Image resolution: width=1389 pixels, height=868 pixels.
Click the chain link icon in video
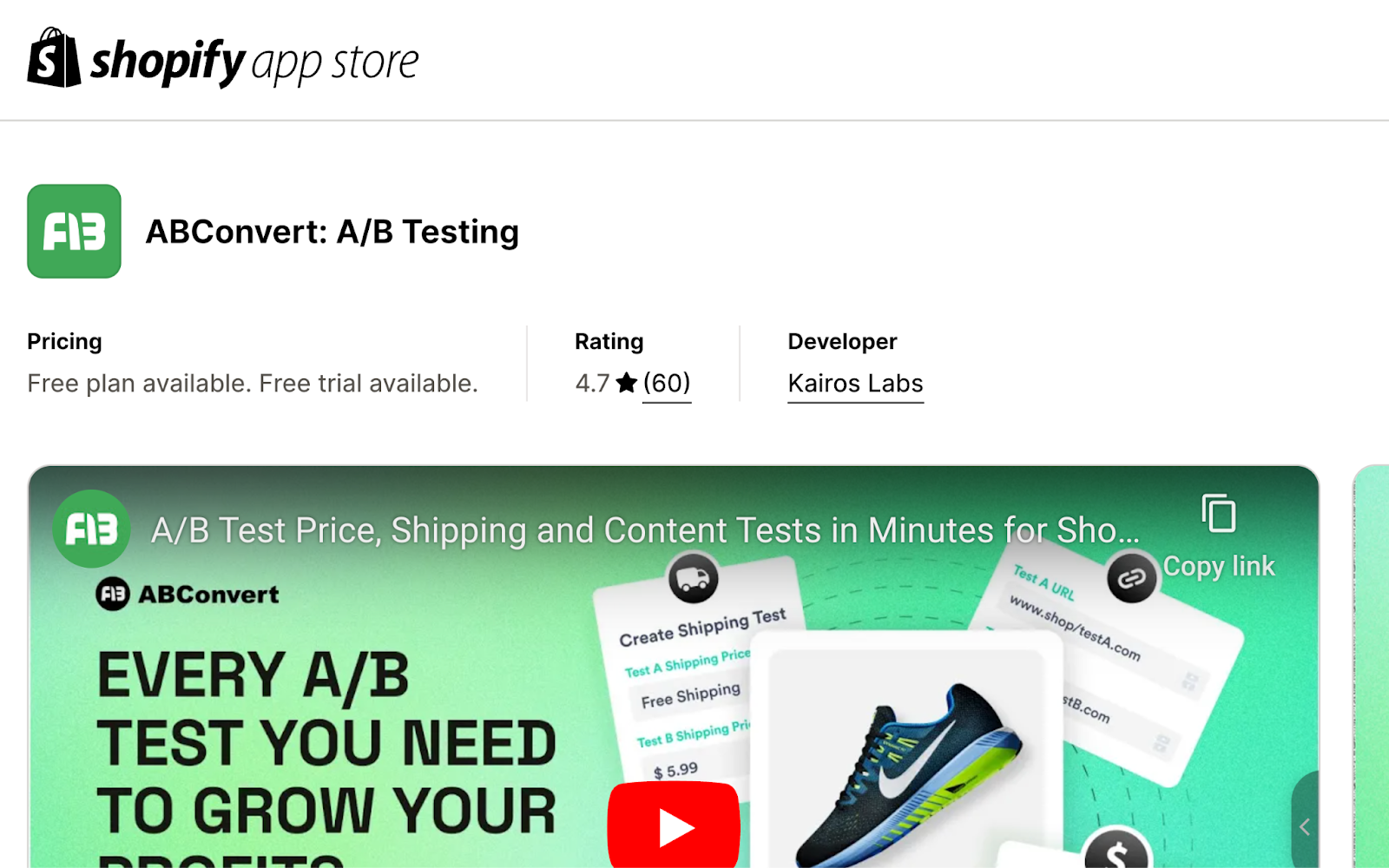click(x=1132, y=578)
